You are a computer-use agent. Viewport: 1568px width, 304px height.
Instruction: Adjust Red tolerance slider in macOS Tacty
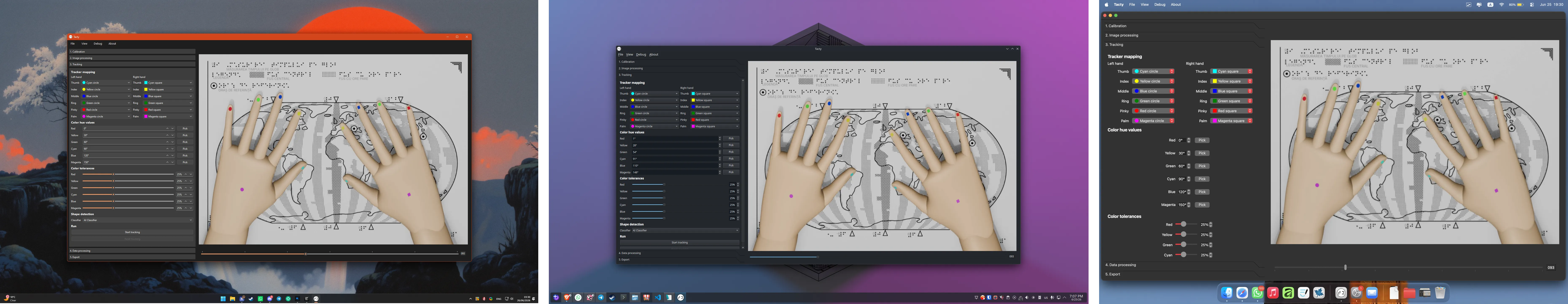coord(1186,224)
